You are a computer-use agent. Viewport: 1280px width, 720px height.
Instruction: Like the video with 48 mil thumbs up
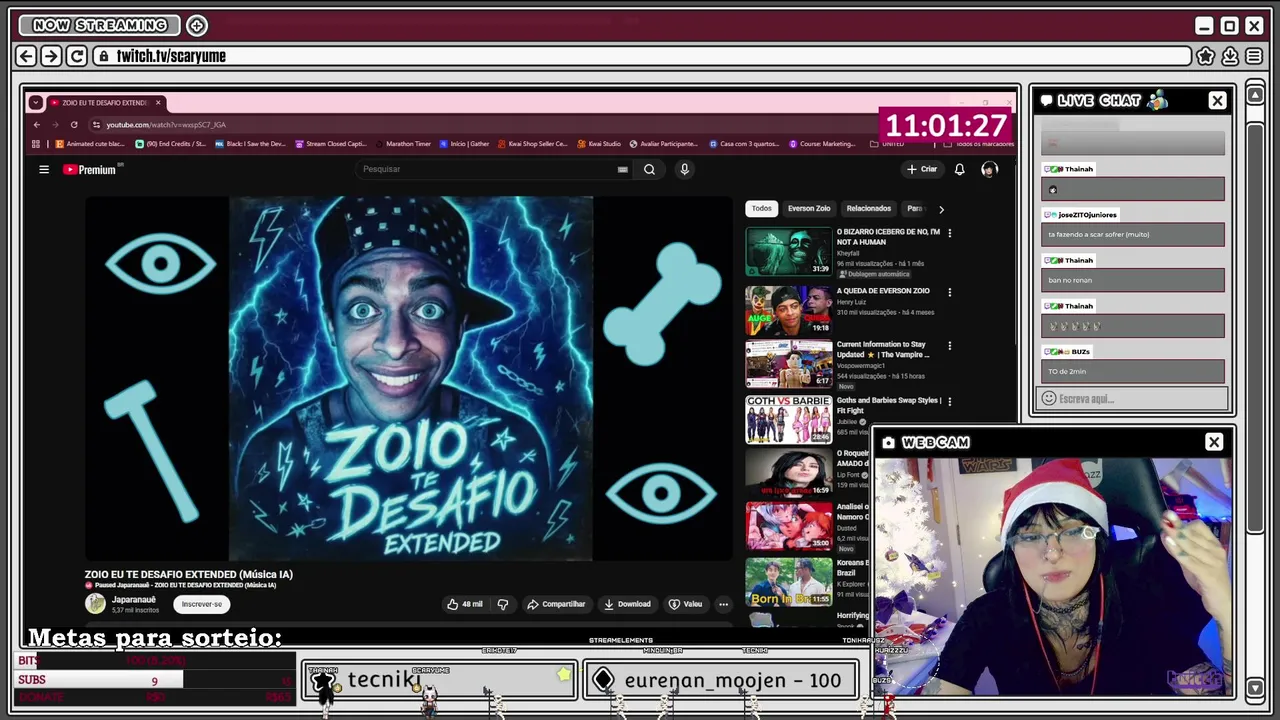tap(465, 604)
